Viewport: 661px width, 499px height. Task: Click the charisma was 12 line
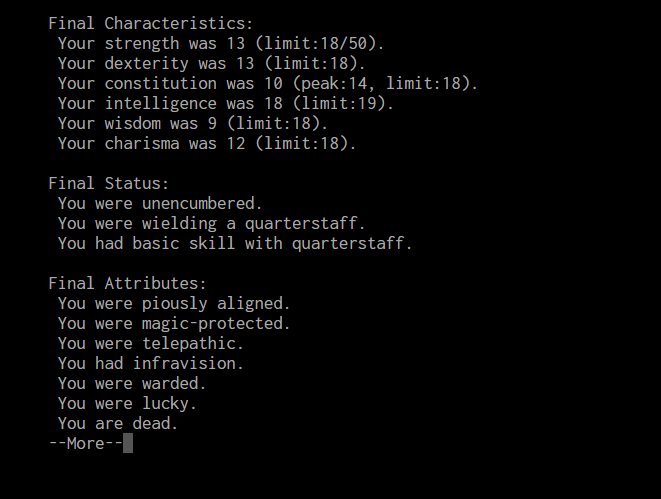(207, 143)
